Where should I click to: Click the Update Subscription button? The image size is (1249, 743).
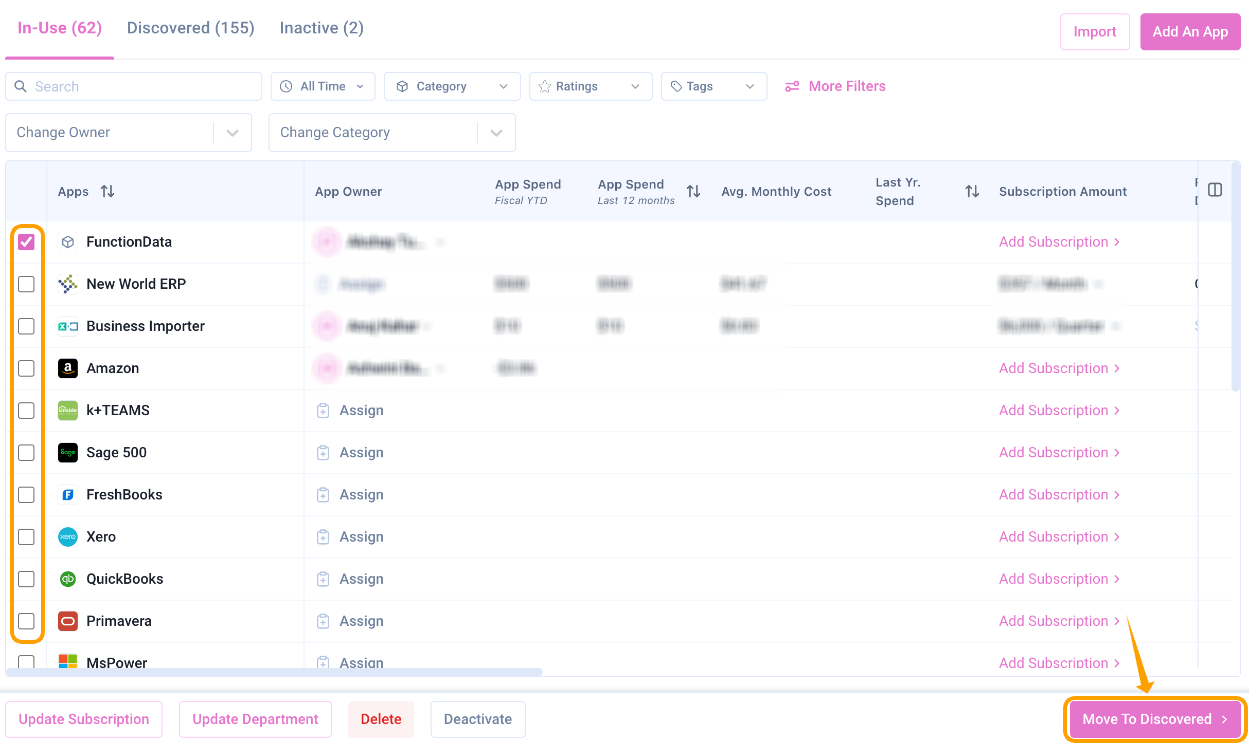84,719
